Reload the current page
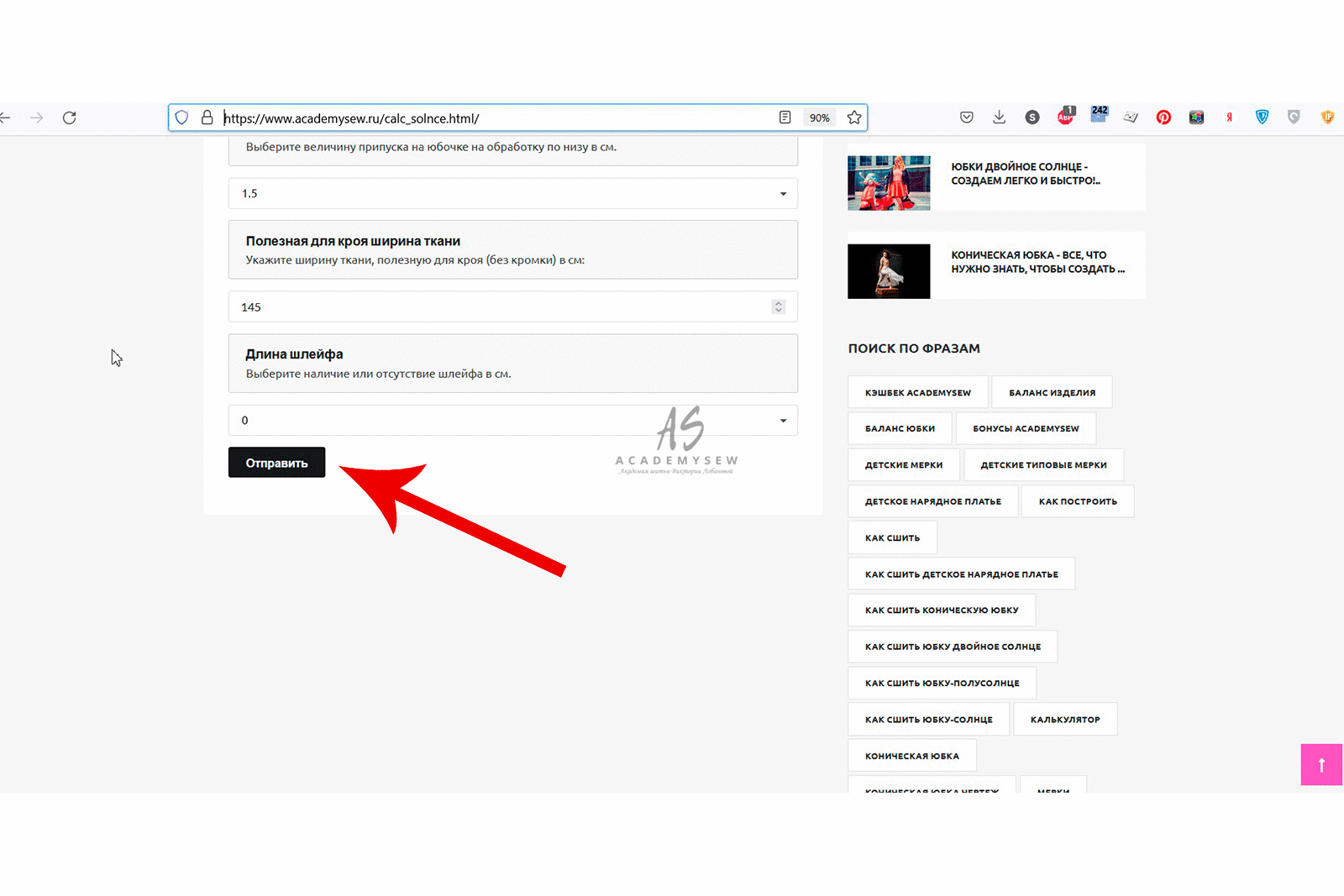1344x896 pixels. point(70,118)
